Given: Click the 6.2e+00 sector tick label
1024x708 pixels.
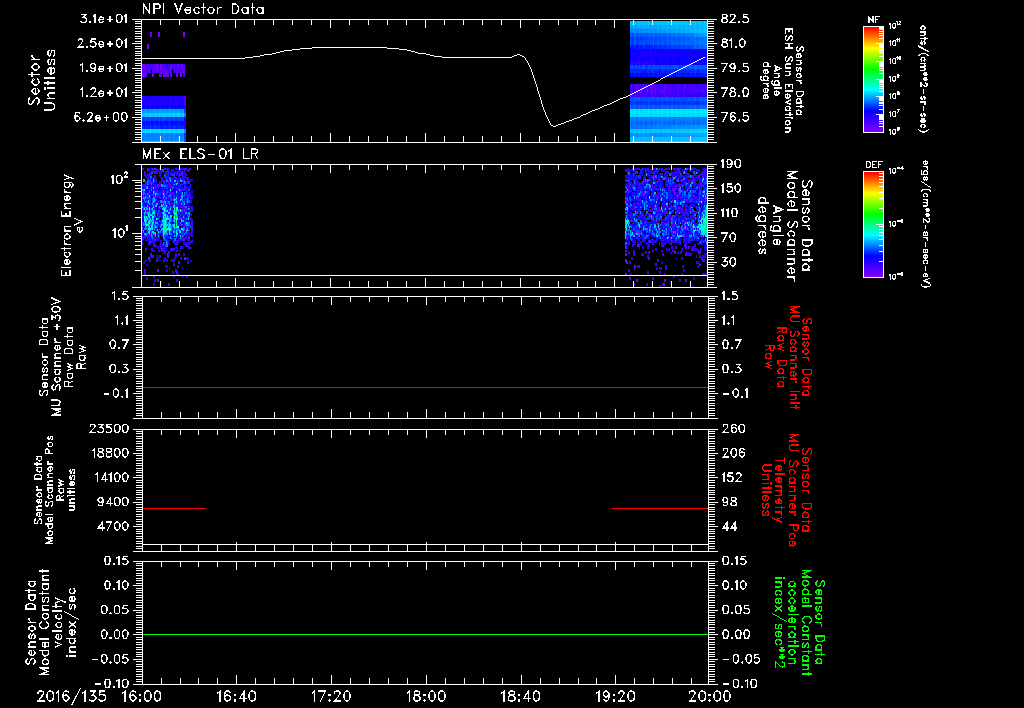Looking at the screenshot, I should (103, 118).
